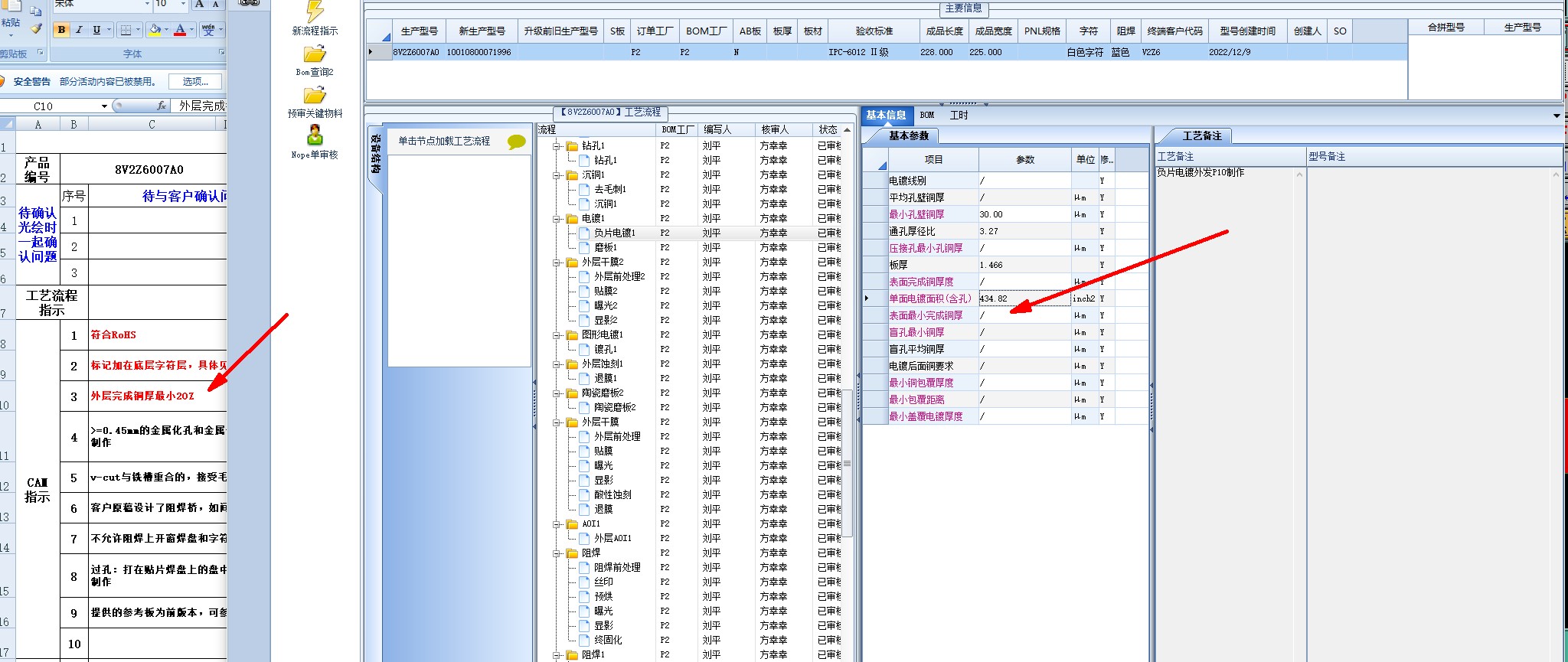The width and height of the screenshot is (1568, 662).
Task: Select the 基本参数 tab
Action: 908,135
